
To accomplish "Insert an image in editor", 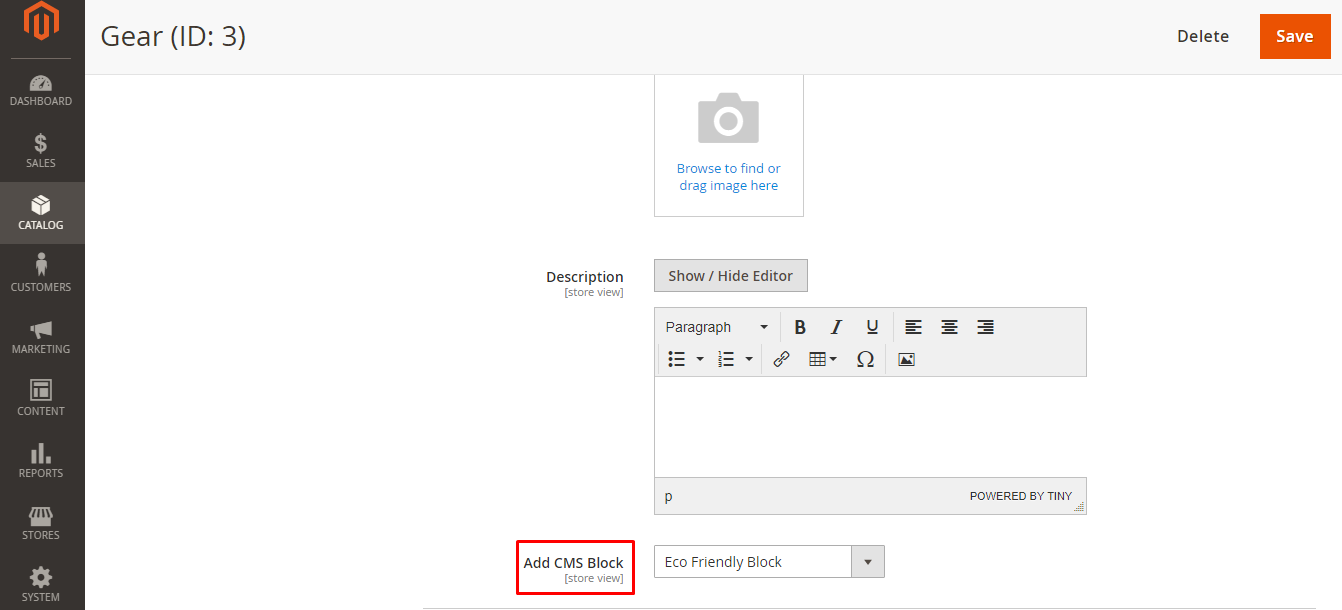I will (x=906, y=359).
